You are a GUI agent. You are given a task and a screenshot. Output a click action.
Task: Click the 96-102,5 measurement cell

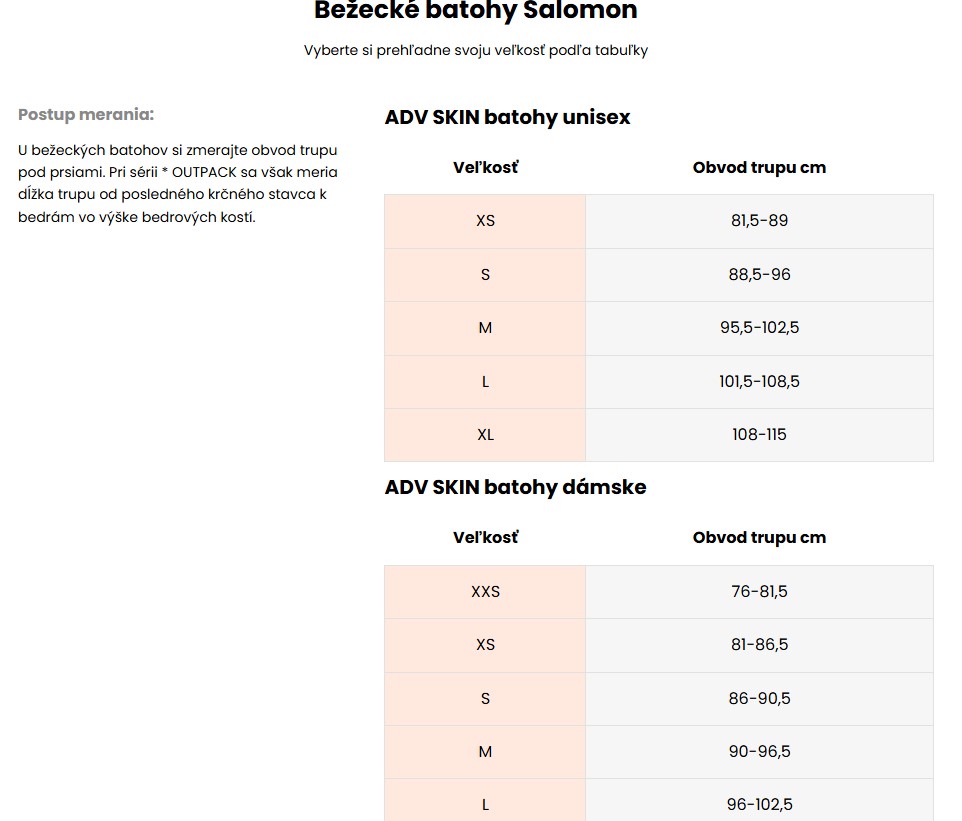click(760, 801)
